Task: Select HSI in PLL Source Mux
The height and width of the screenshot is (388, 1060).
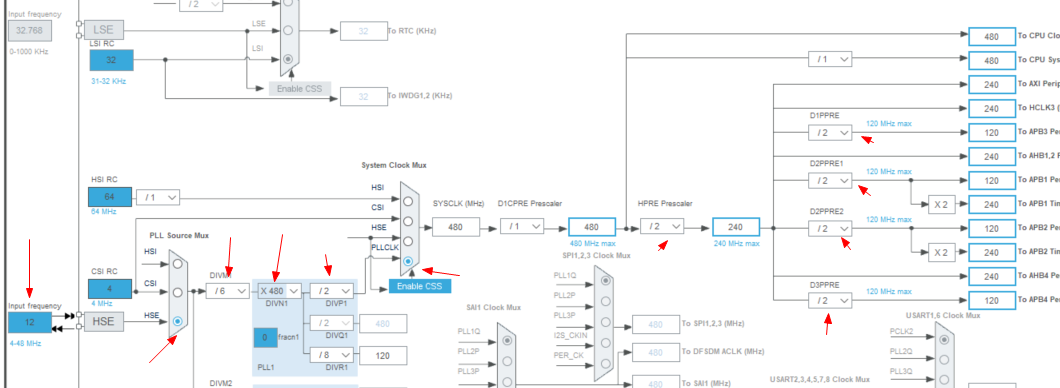Action: coord(177,264)
